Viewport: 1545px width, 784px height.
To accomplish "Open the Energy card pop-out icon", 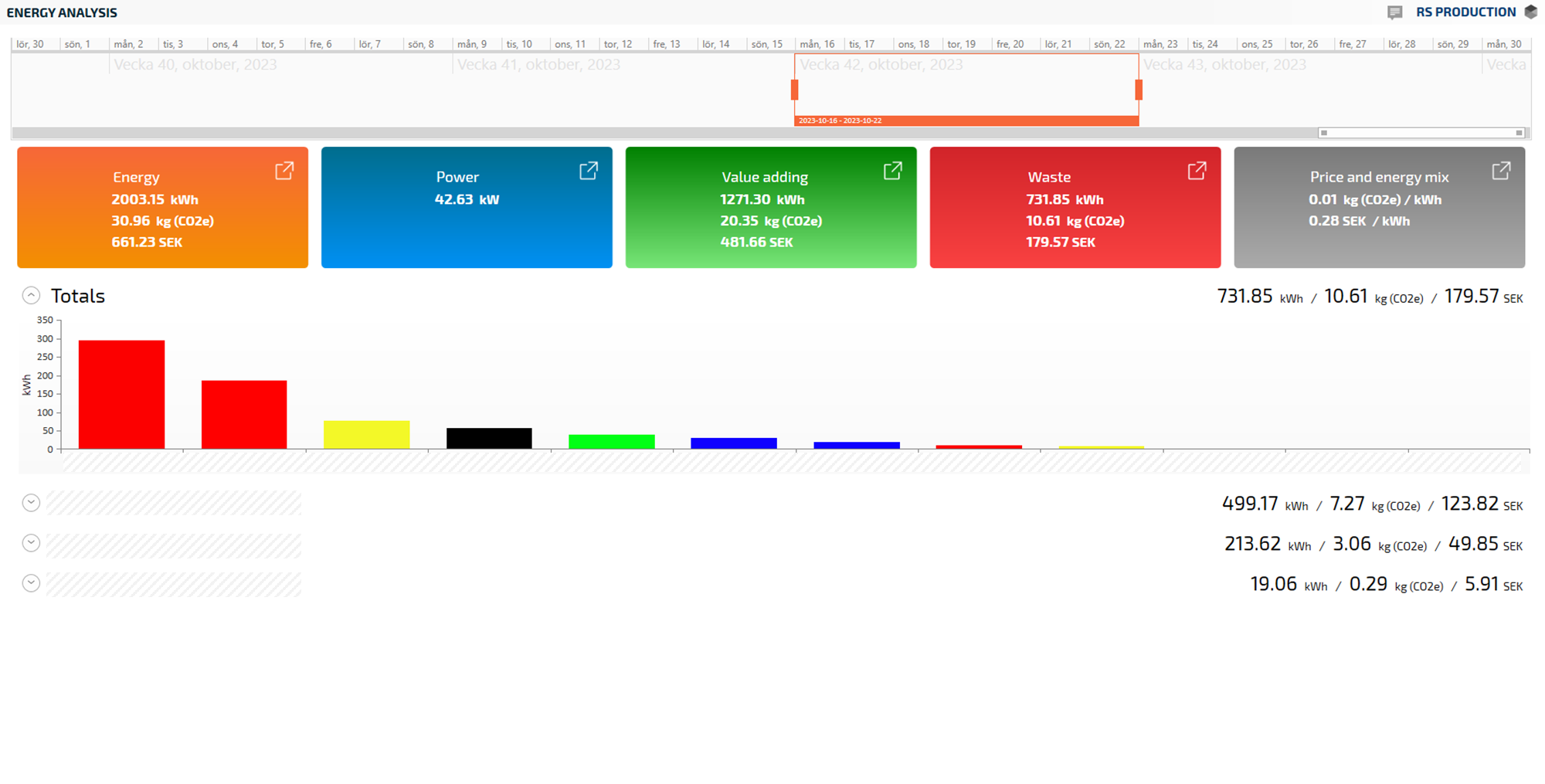I will pos(284,171).
